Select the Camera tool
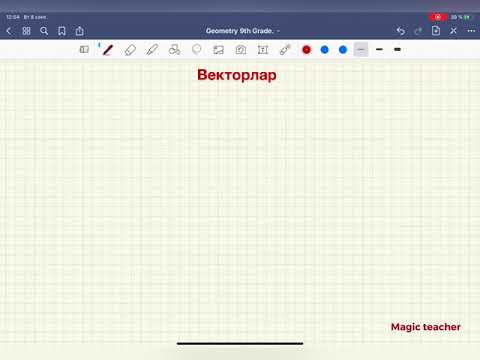Viewport: 480px width, 360px height. (241, 50)
